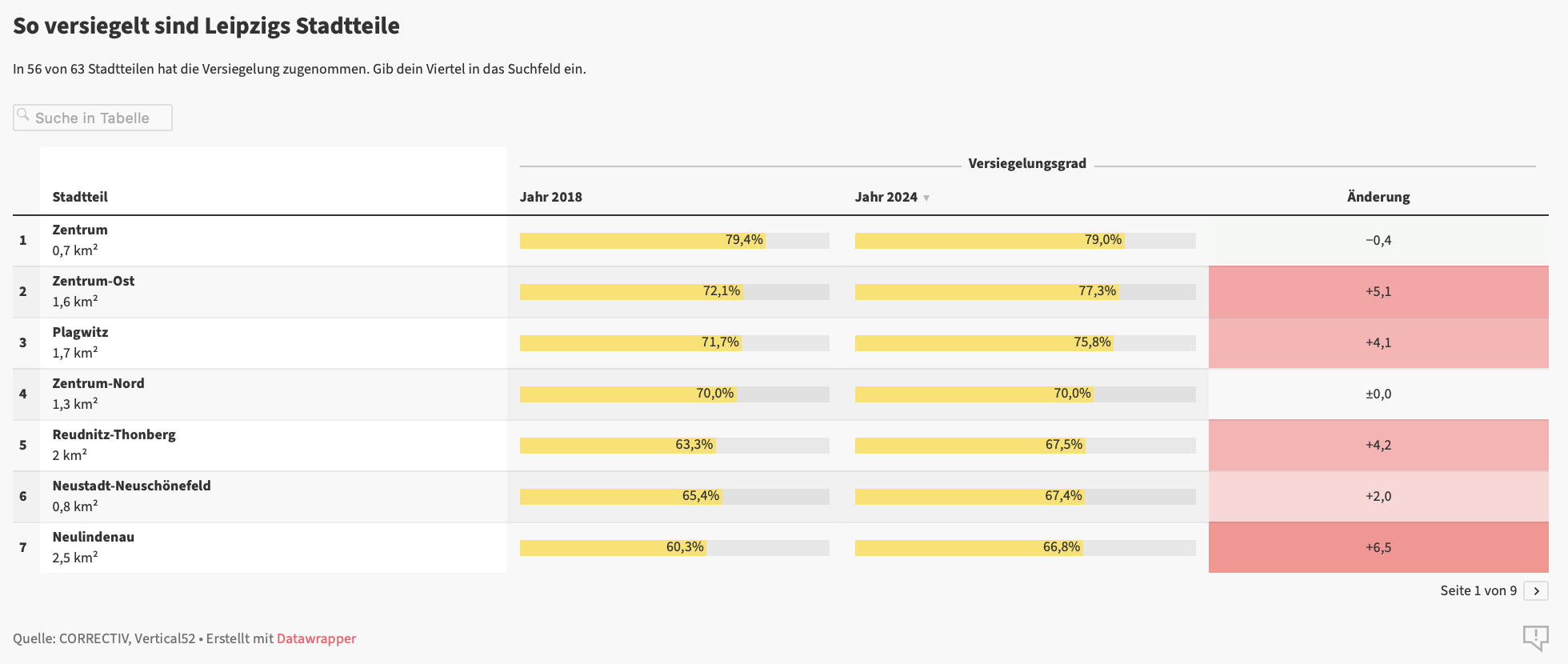
Task: Click the Seite 1 von 9 label
Action: (x=1478, y=590)
